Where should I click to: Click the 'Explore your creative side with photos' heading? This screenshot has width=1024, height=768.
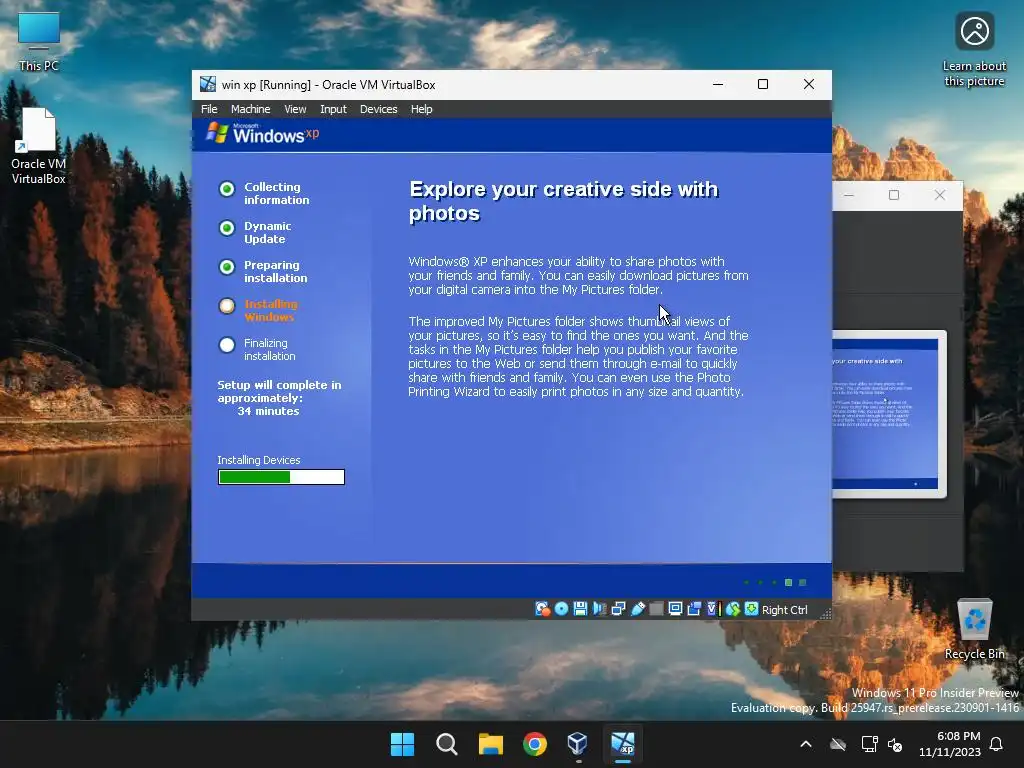pyautogui.click(x=564, y=201)
